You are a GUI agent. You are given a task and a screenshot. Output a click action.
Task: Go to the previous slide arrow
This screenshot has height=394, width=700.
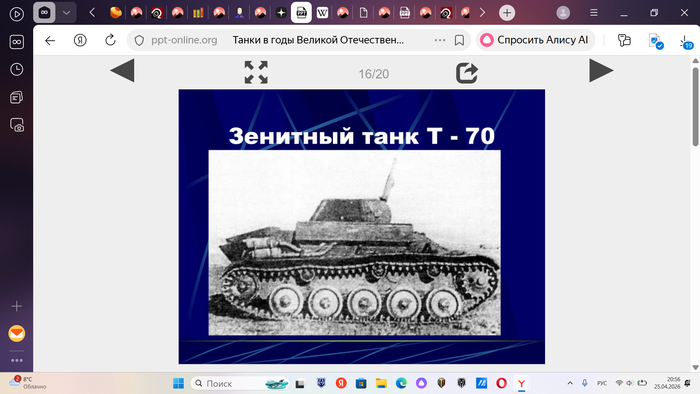pos(122,71)
